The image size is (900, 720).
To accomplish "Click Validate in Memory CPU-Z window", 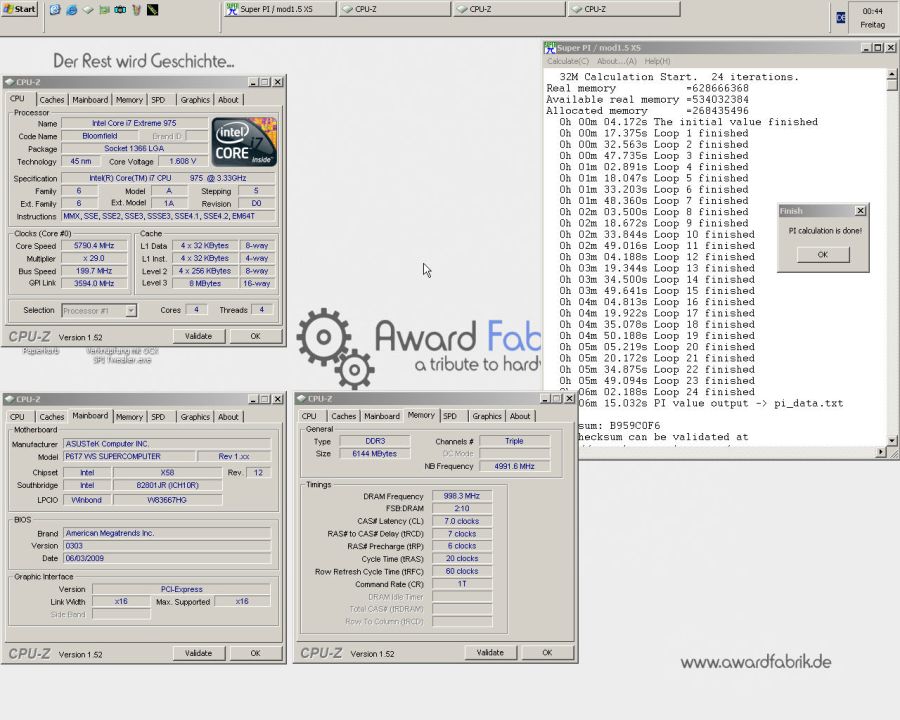I will pyautogui.click(x=490, y=653).
